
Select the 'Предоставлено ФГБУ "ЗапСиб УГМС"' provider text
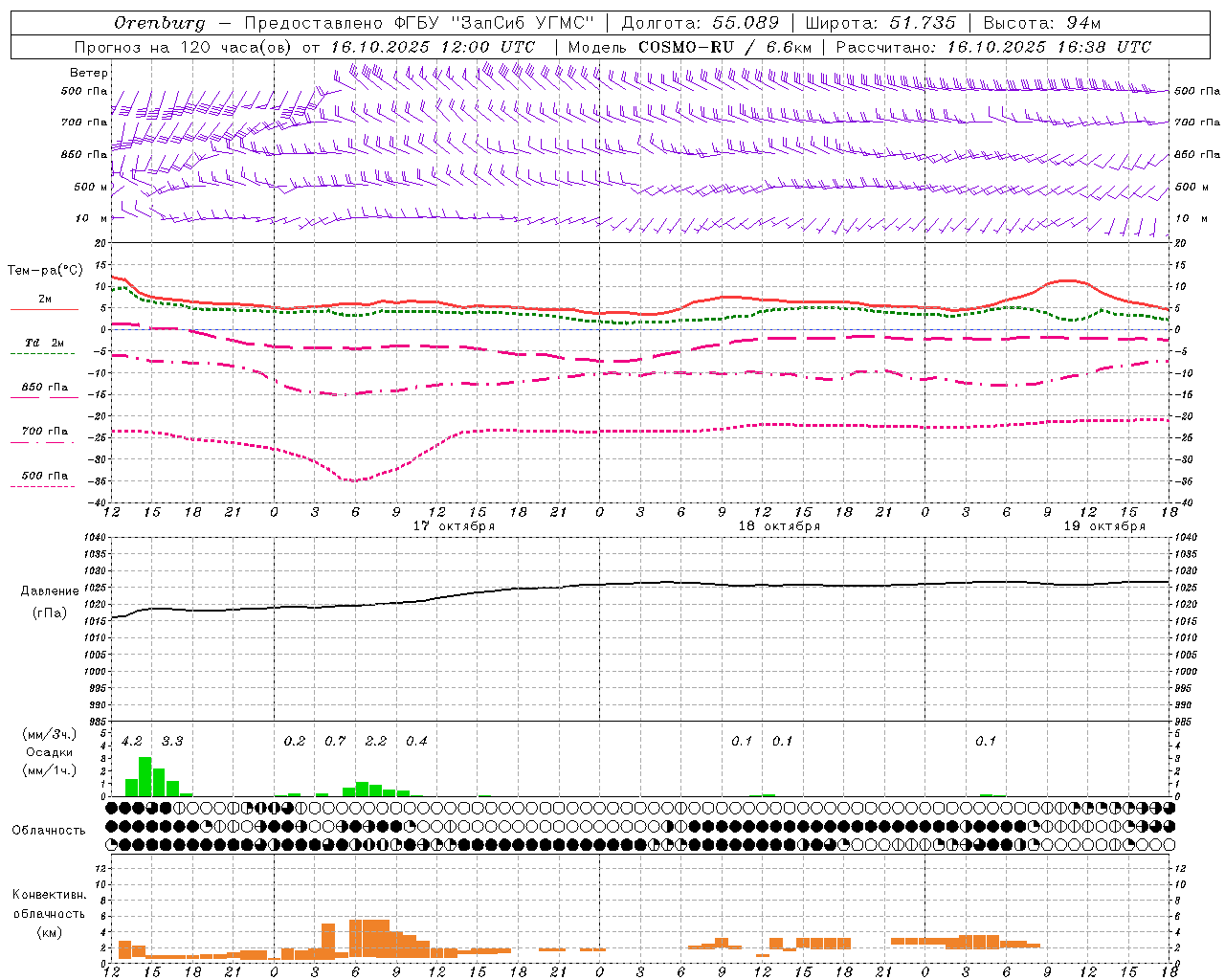click(419, 23)
